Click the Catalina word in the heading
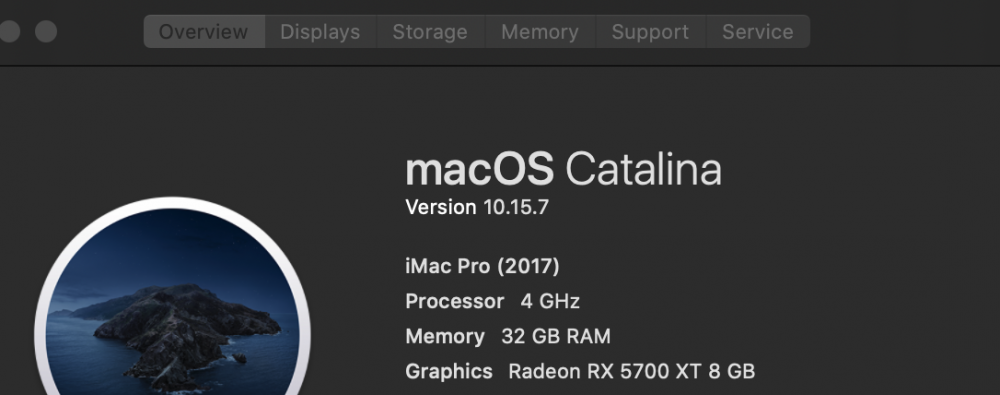The width and height of the screenshot is (1000, 395). 643,170
